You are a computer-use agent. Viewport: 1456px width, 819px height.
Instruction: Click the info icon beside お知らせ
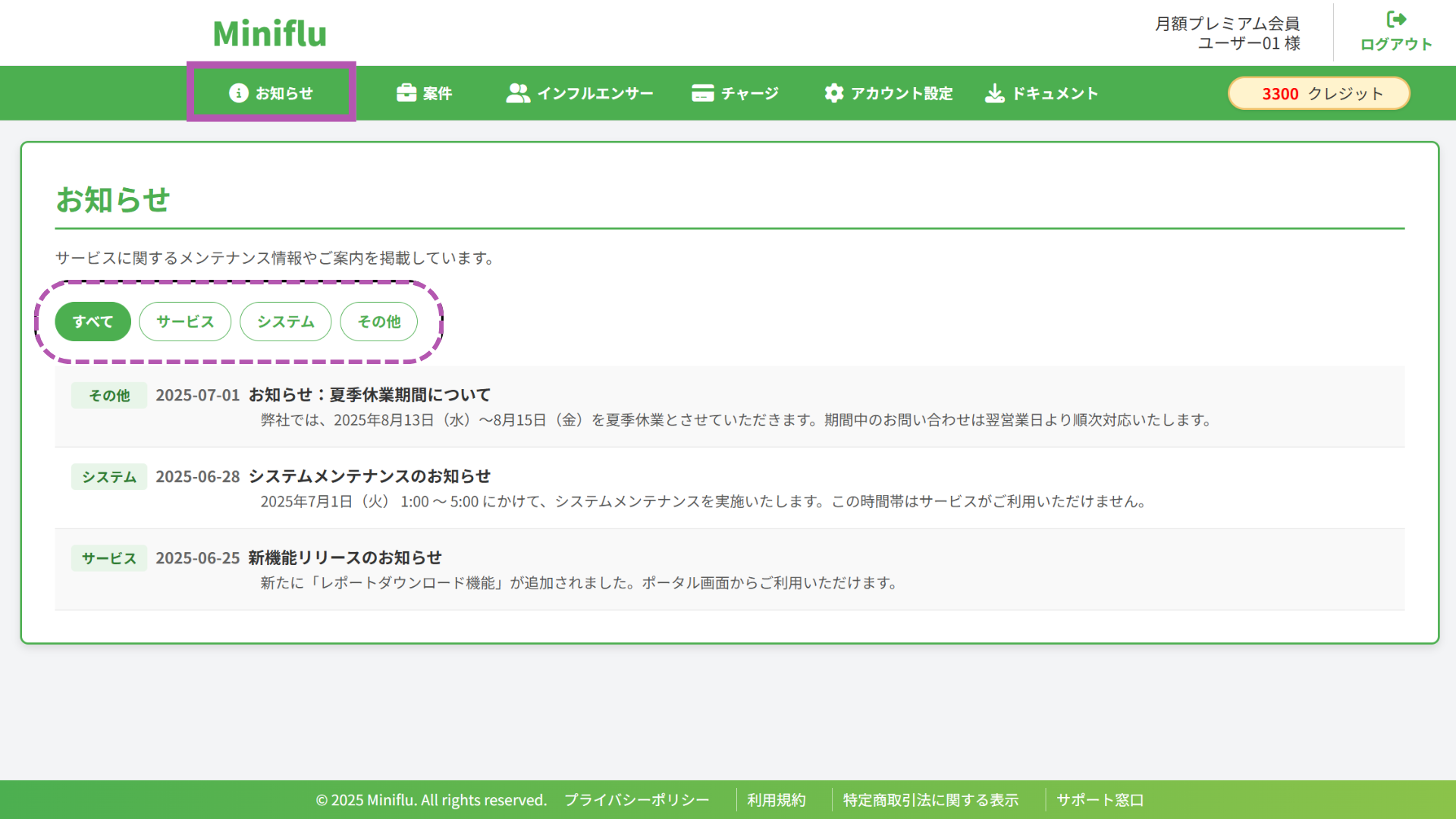point(239,93)
